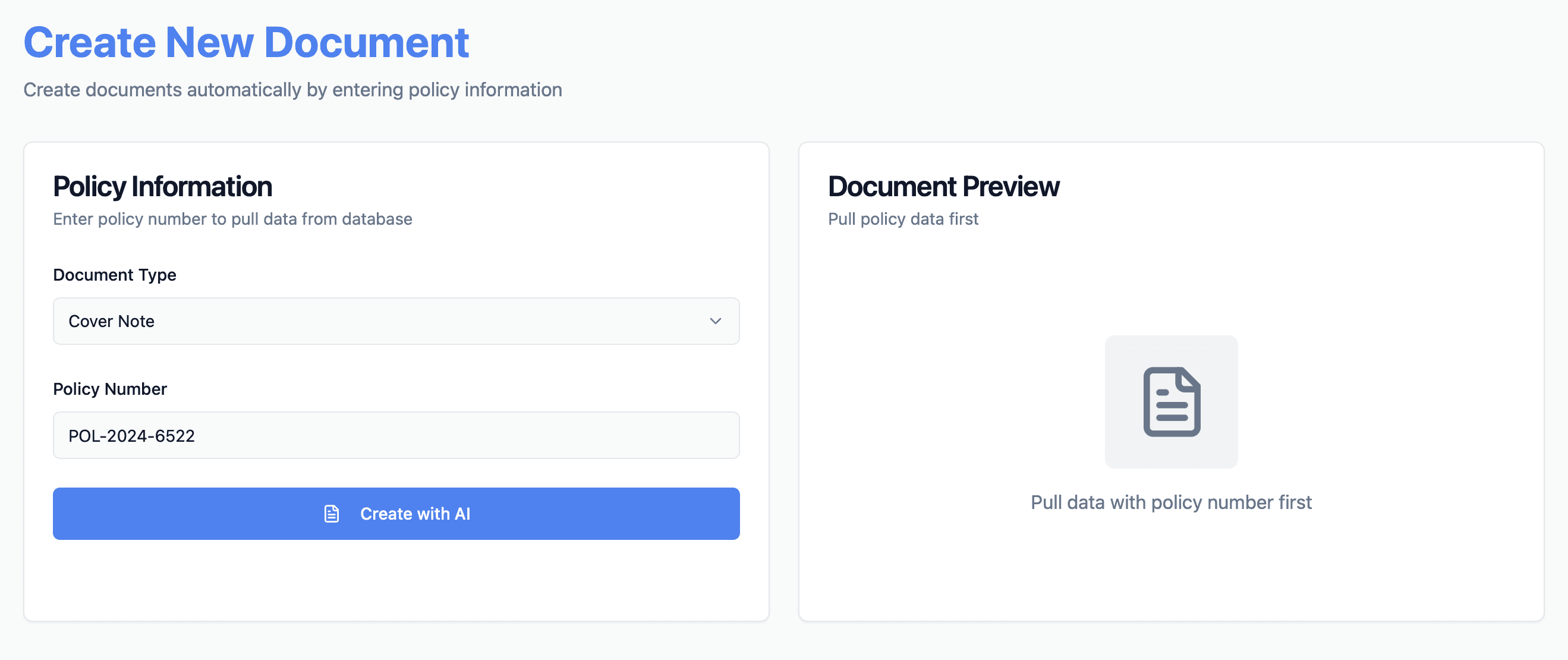
Task: Select the POL-2024-6522 text in input
Action: click(131, 436)
